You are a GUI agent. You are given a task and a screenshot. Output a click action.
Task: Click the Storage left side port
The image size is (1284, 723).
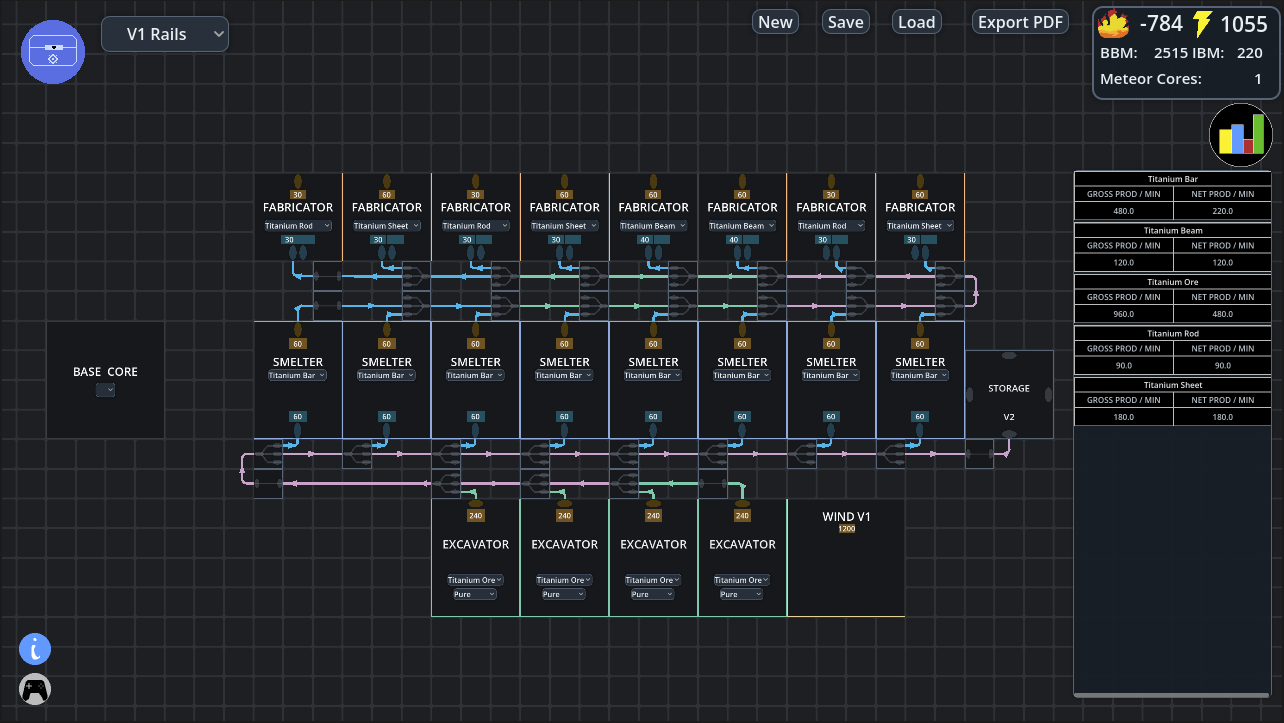tap(969, 394)
